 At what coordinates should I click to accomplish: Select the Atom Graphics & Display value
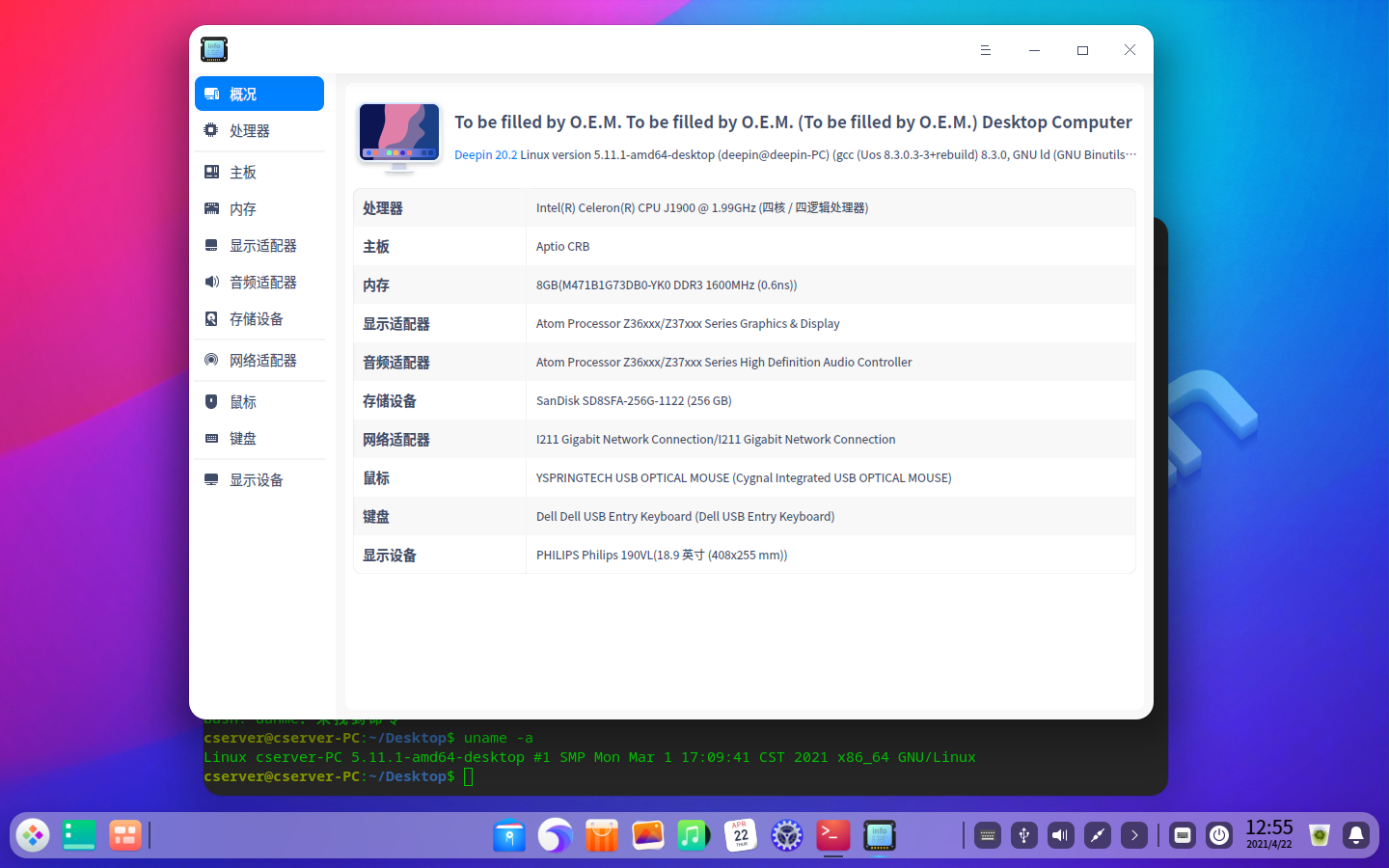point(688,323)
